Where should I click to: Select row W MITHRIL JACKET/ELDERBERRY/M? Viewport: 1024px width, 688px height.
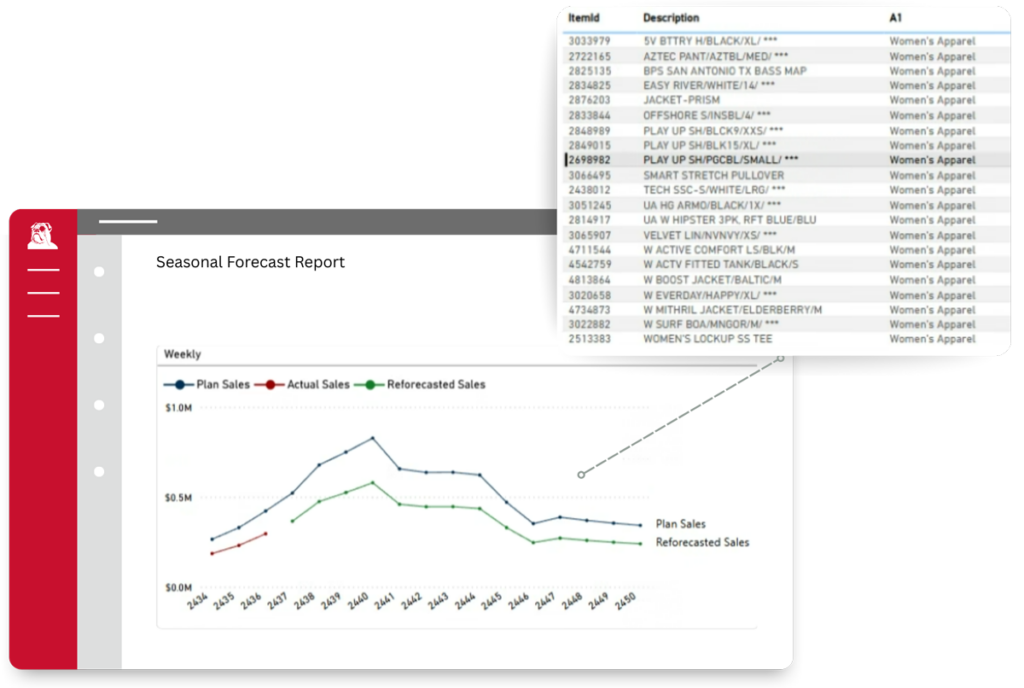(x=786, y=310)
